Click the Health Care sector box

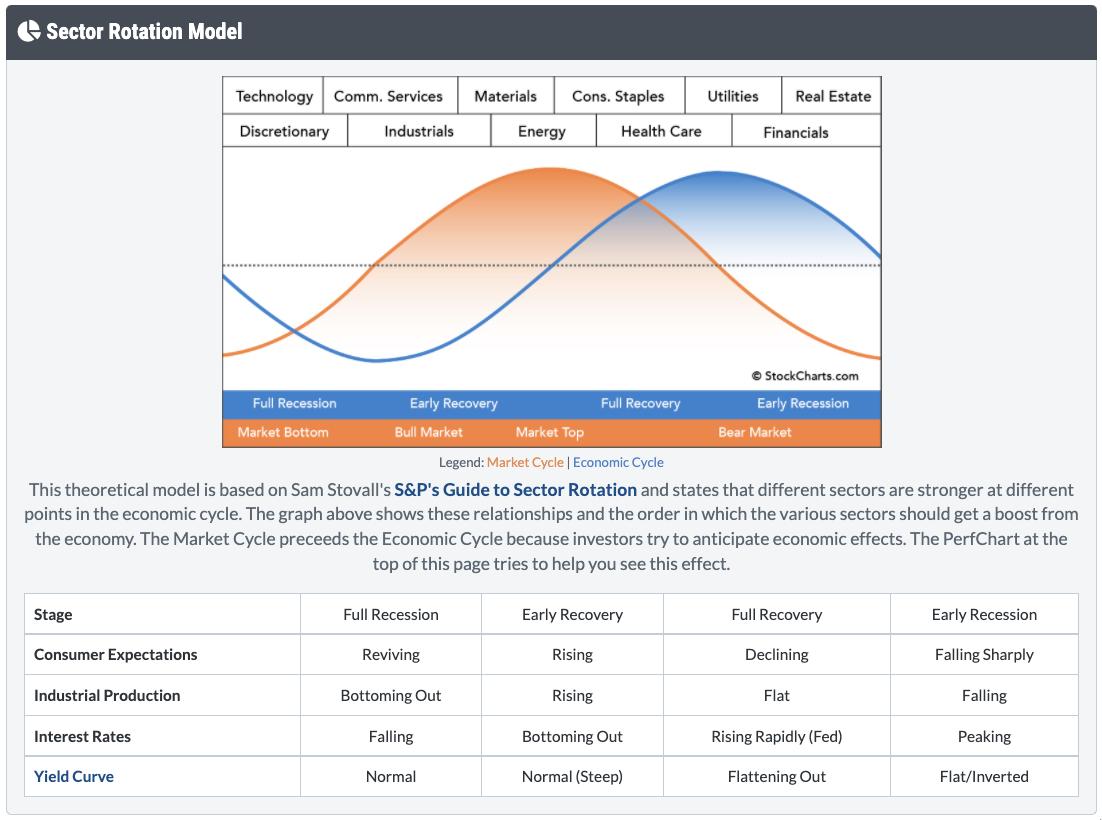(x=661, y=132)
